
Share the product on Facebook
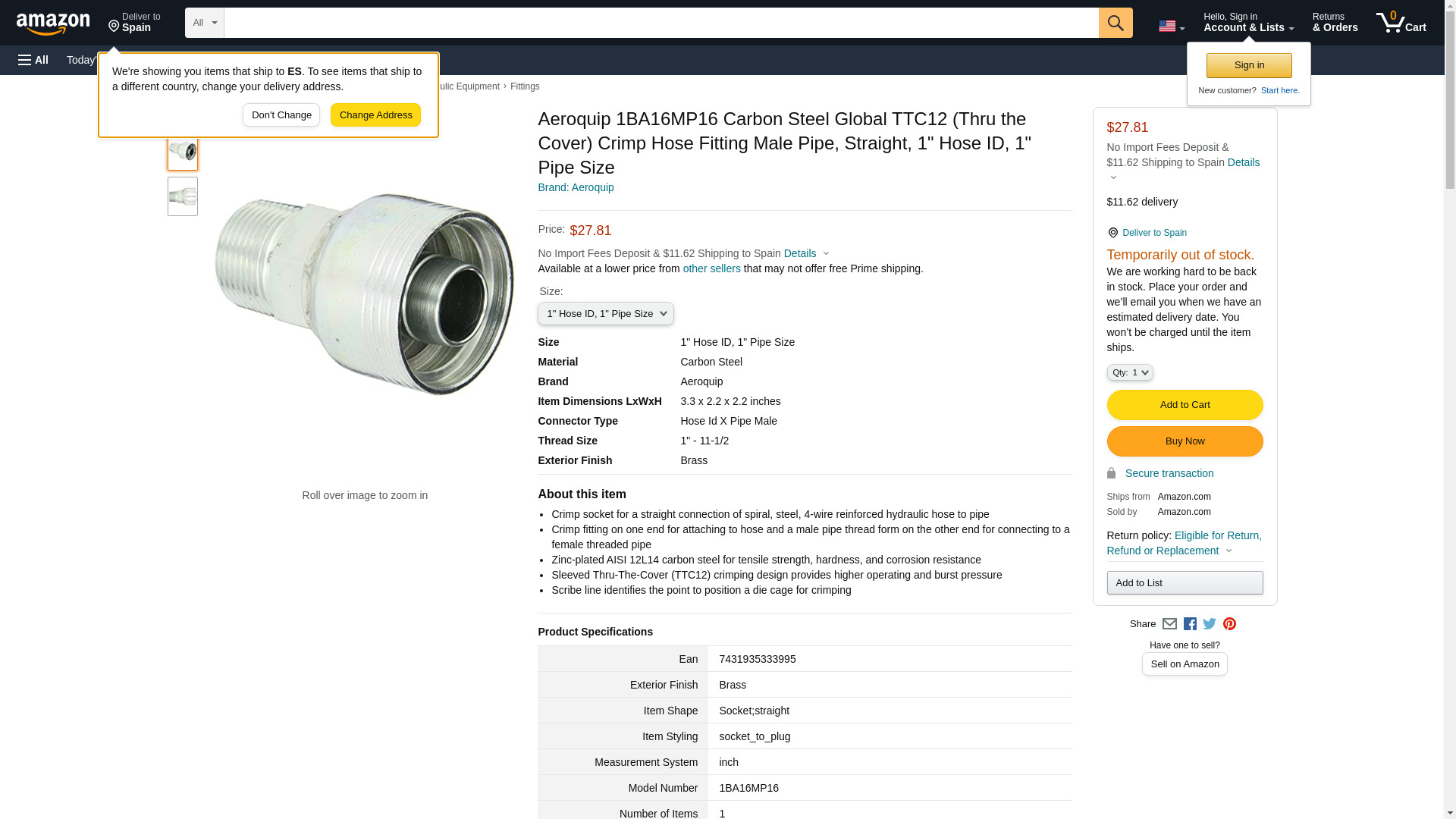point(1190,624)
